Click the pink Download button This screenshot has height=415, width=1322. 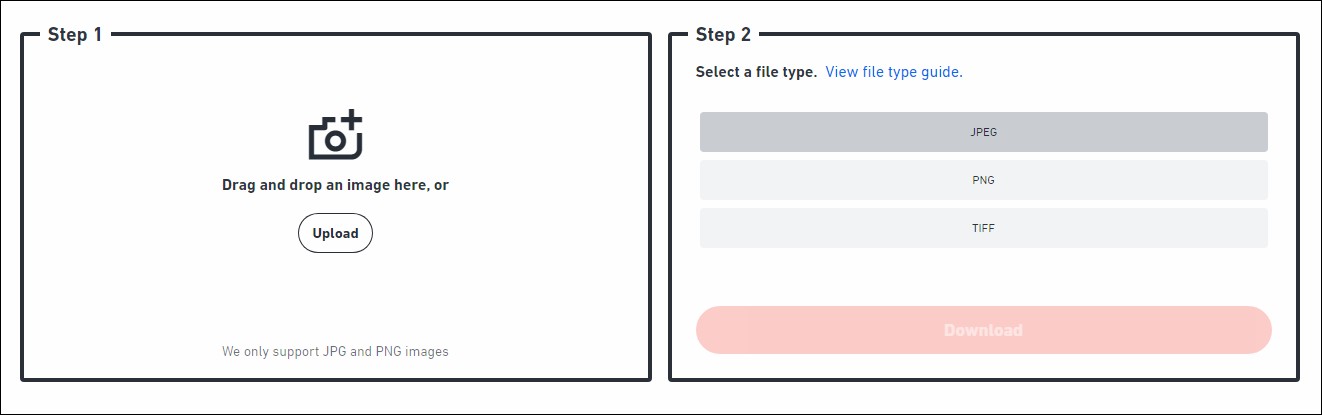[x=983, y=330]
